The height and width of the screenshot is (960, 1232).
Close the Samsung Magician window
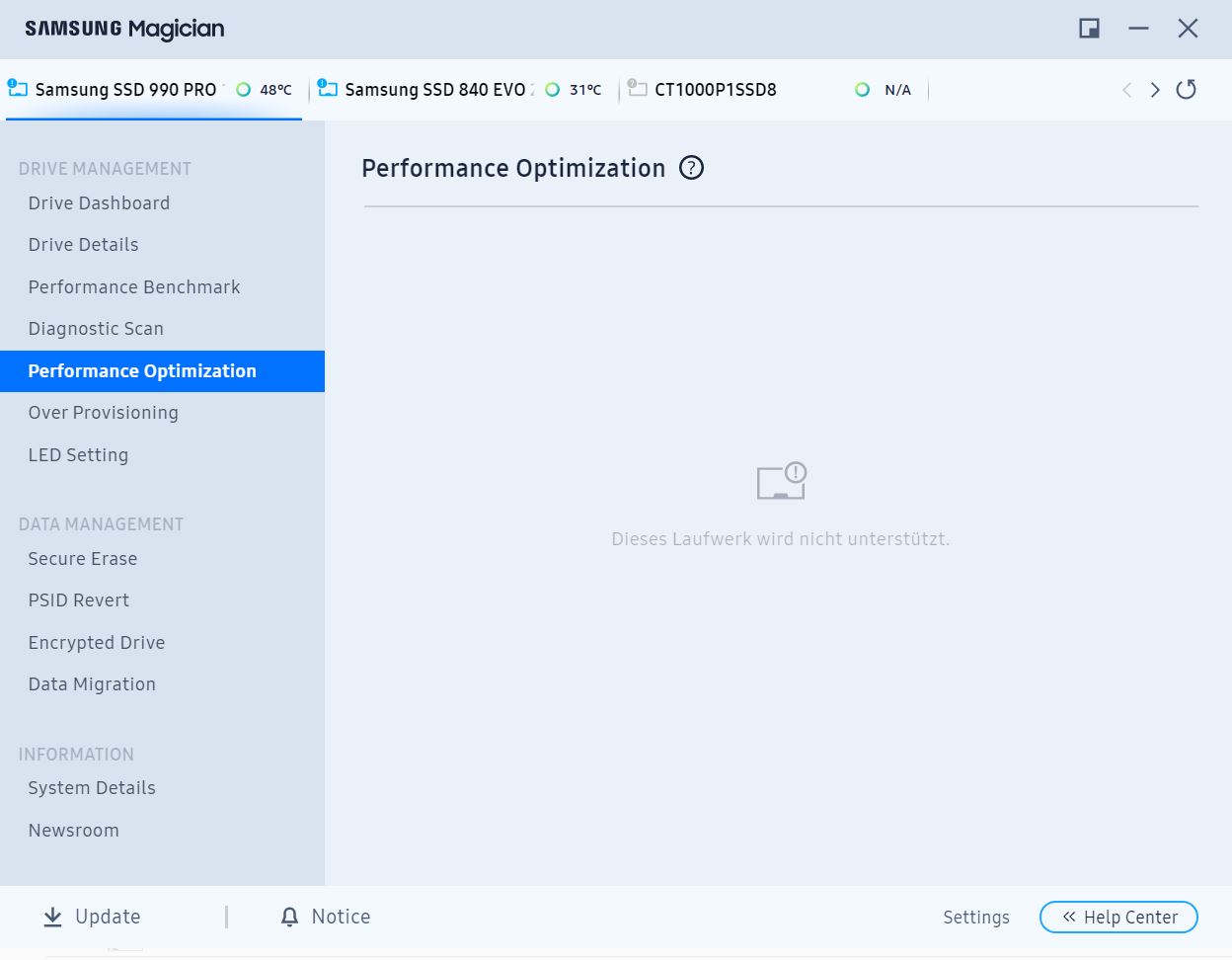coord(1188,29)
